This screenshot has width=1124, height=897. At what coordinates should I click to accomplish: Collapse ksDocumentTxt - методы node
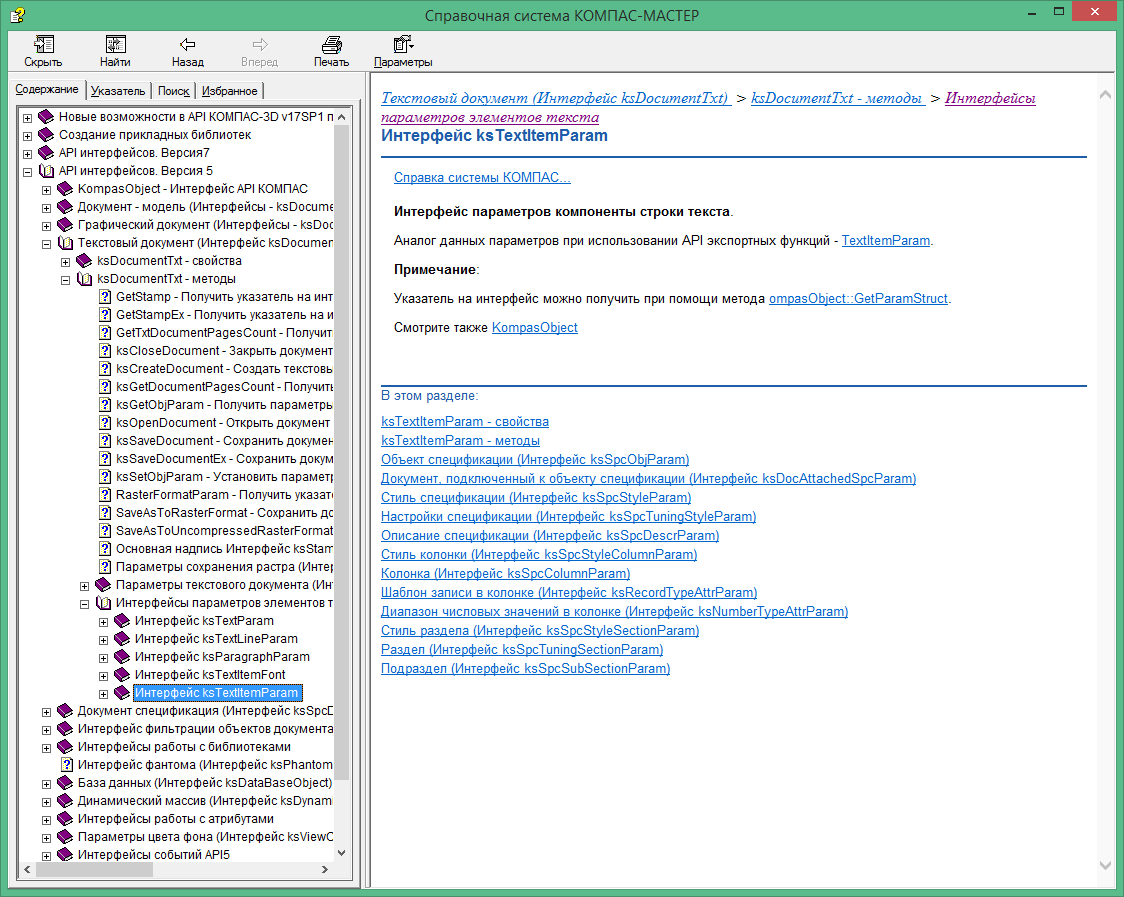click(65, 280)
